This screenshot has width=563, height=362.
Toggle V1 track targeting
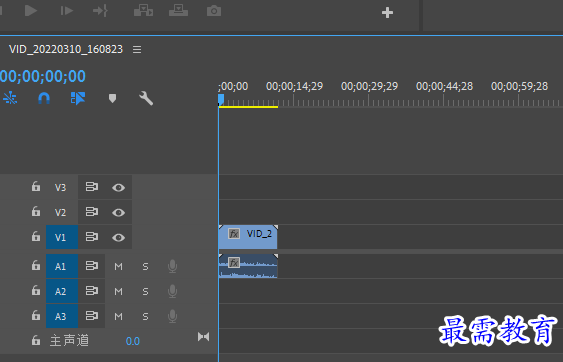pos(62,237)
